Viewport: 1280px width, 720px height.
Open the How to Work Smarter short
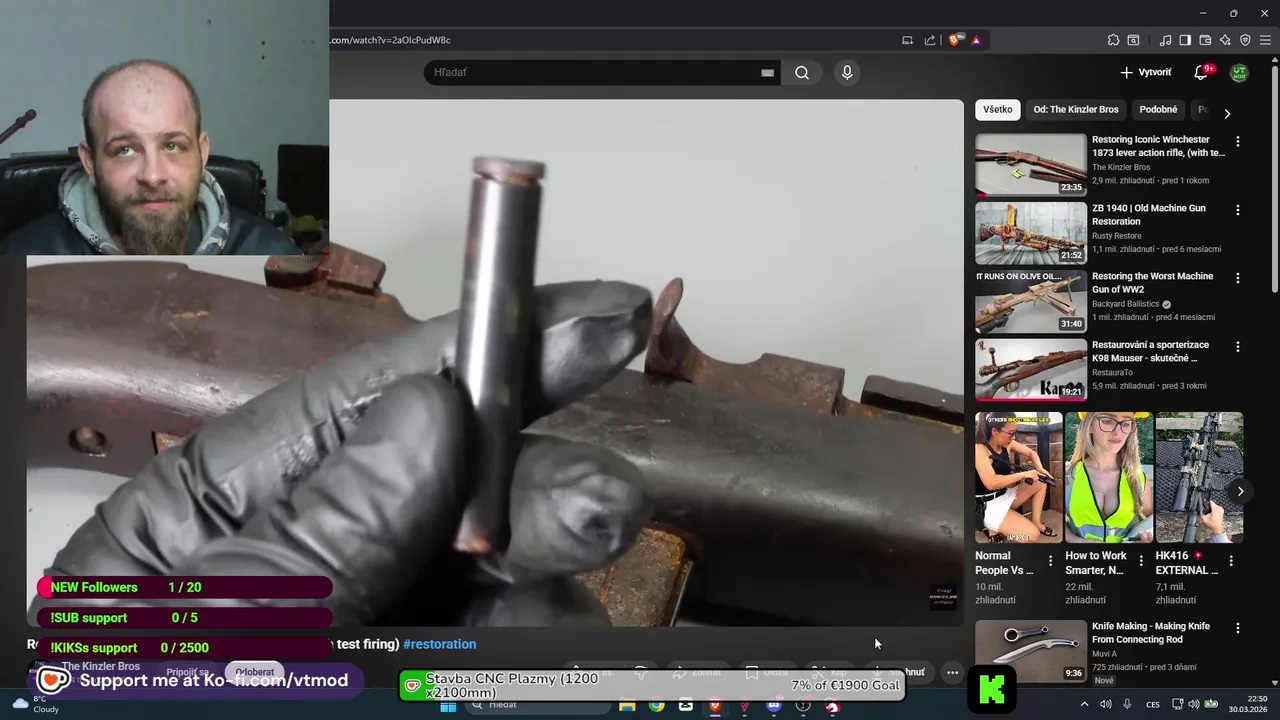pyautogui.click(x=1109, y=477)
